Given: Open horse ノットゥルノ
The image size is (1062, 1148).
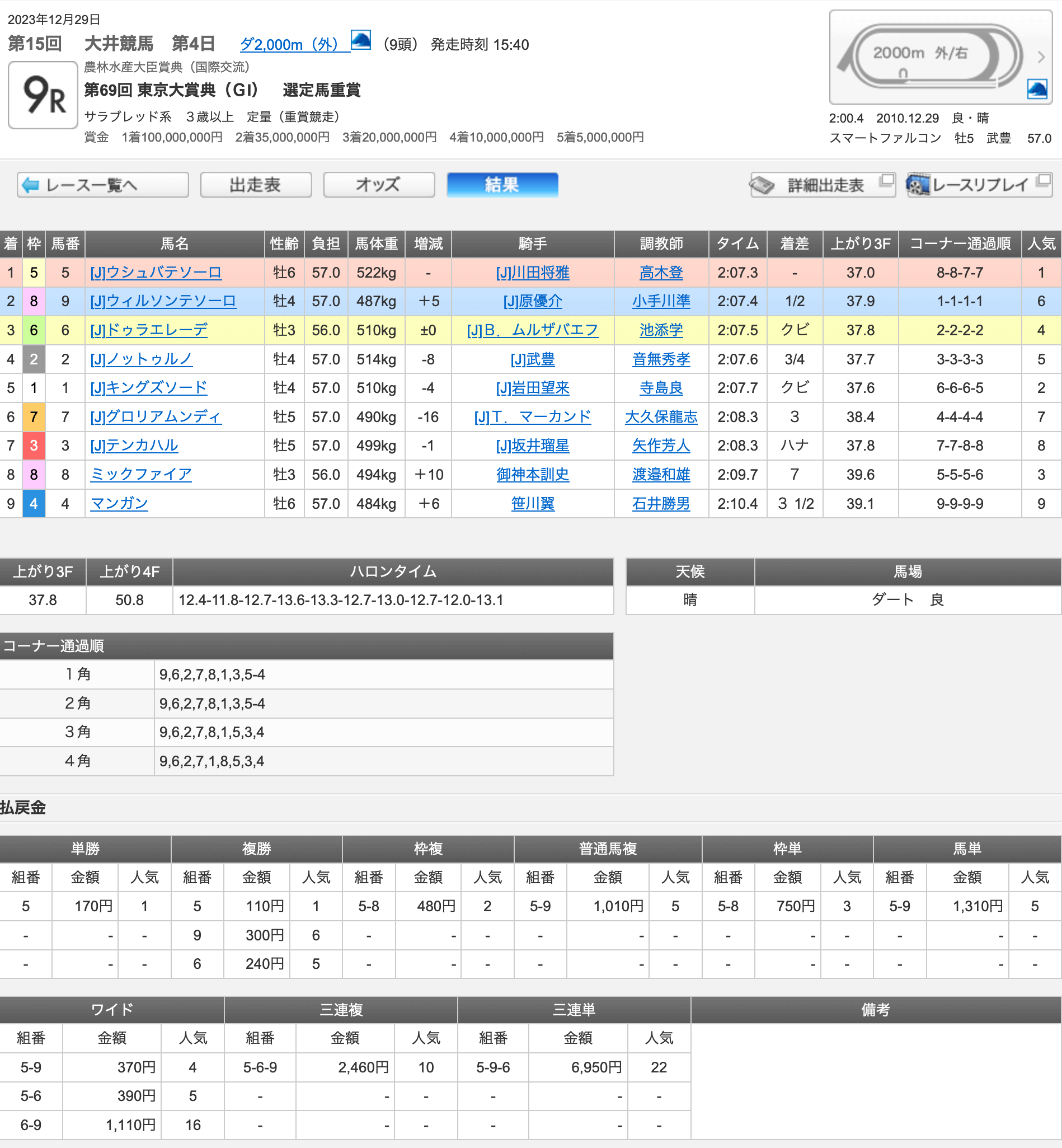Looking at the screenshot, I should pyautogui.click(x=142, y=359).
